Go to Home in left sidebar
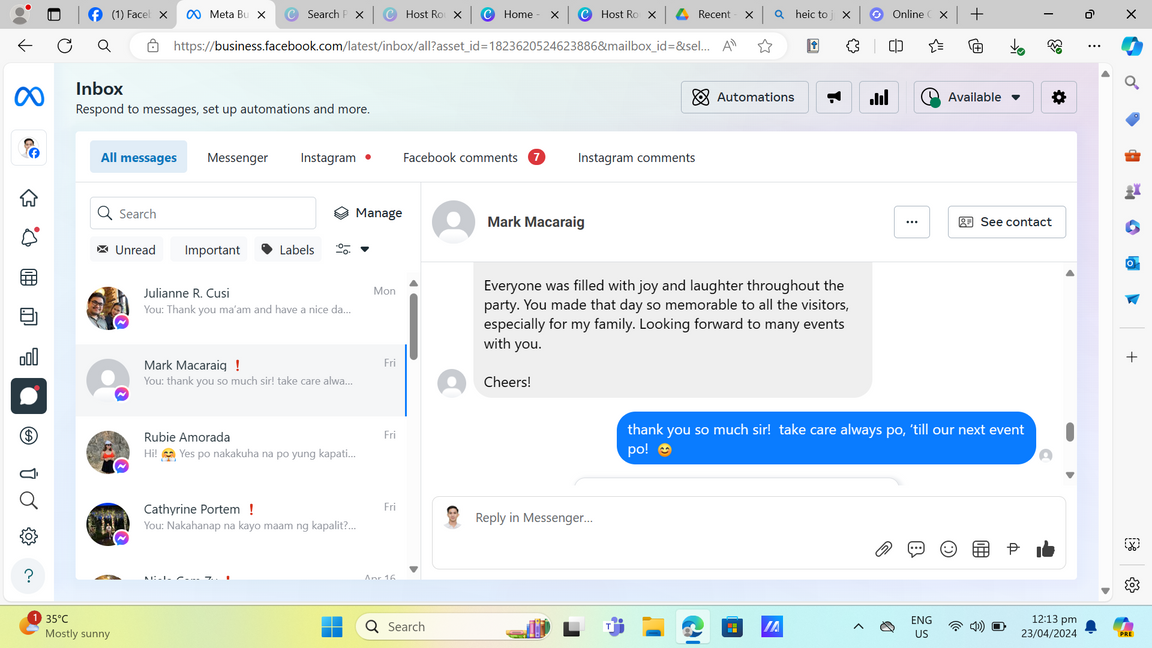1152x648 pixels. tap(29, 198)
